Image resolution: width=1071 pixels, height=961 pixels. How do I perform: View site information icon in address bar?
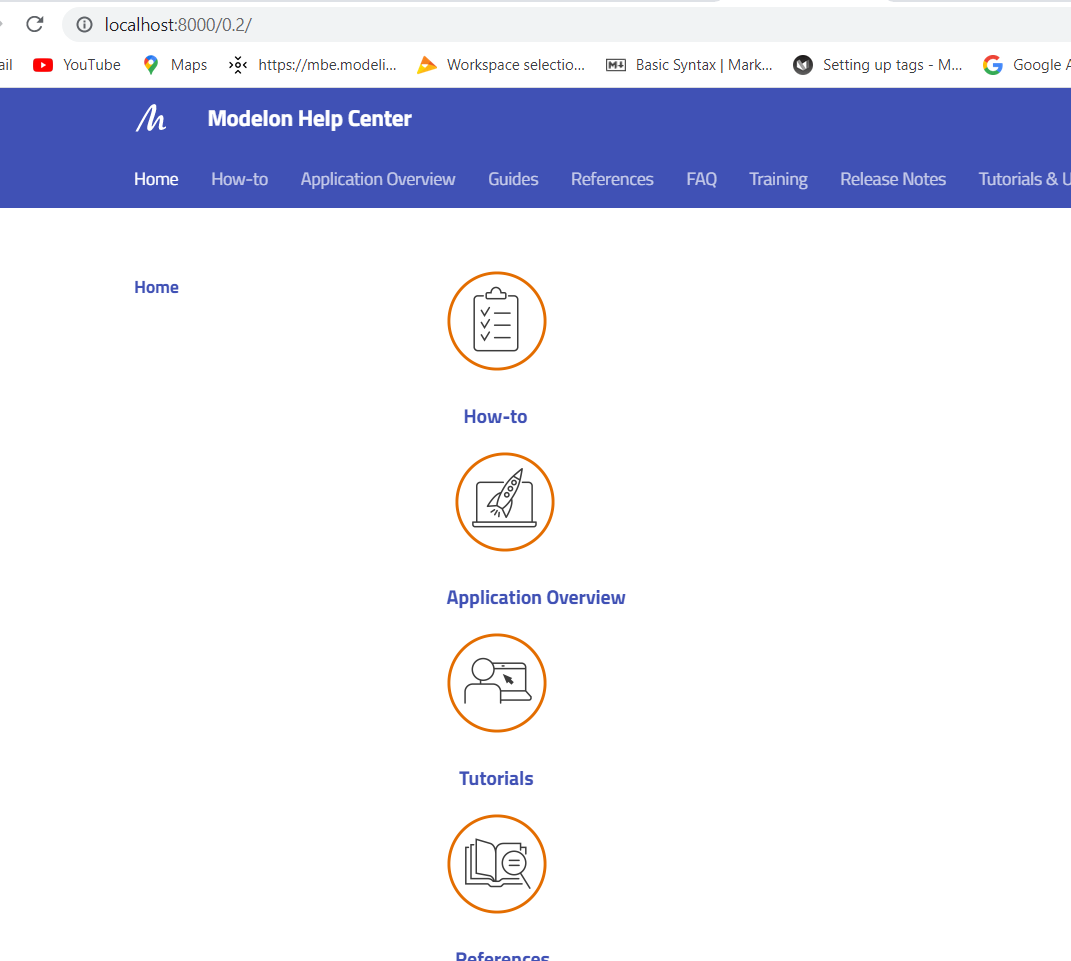click(x=84, y=25)
